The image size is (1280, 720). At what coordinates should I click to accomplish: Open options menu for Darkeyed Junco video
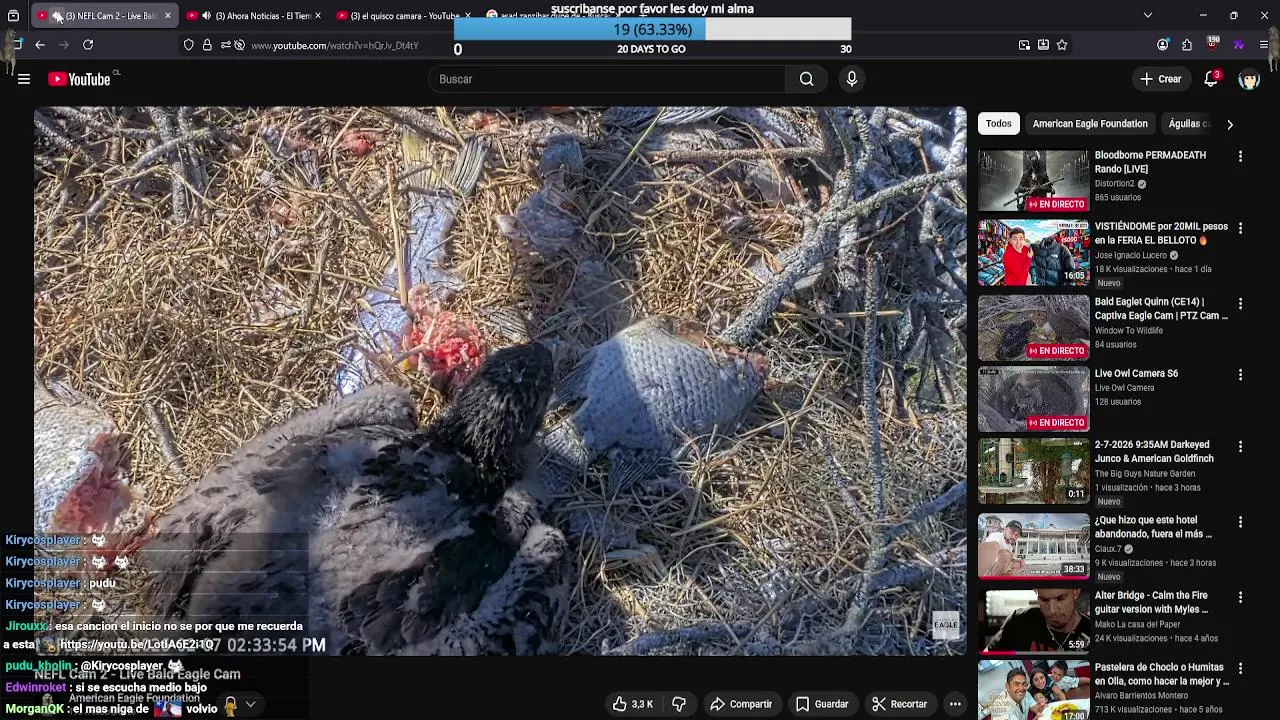coord(1240,446)
